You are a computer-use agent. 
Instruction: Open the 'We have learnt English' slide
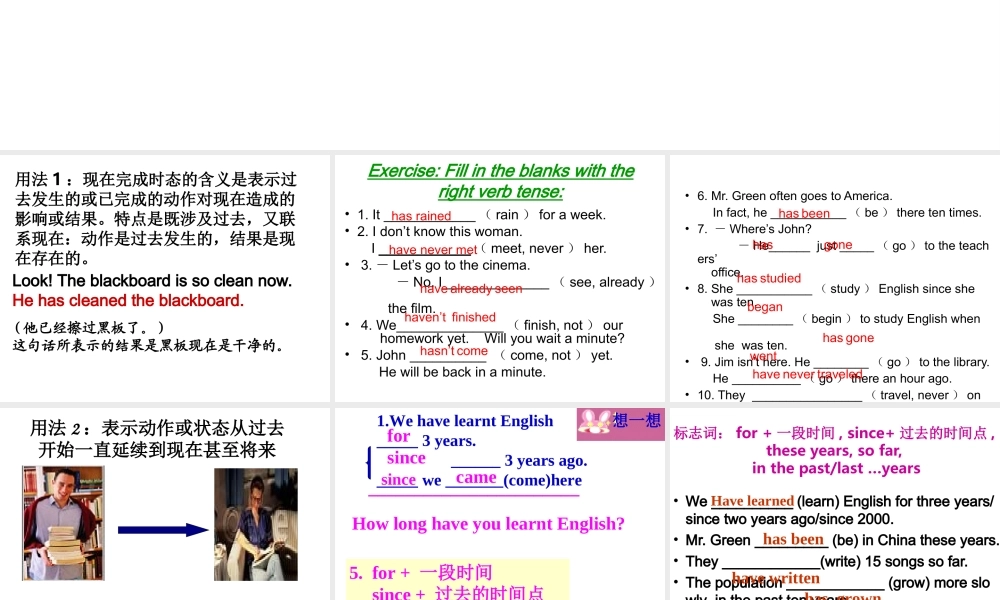500,504
